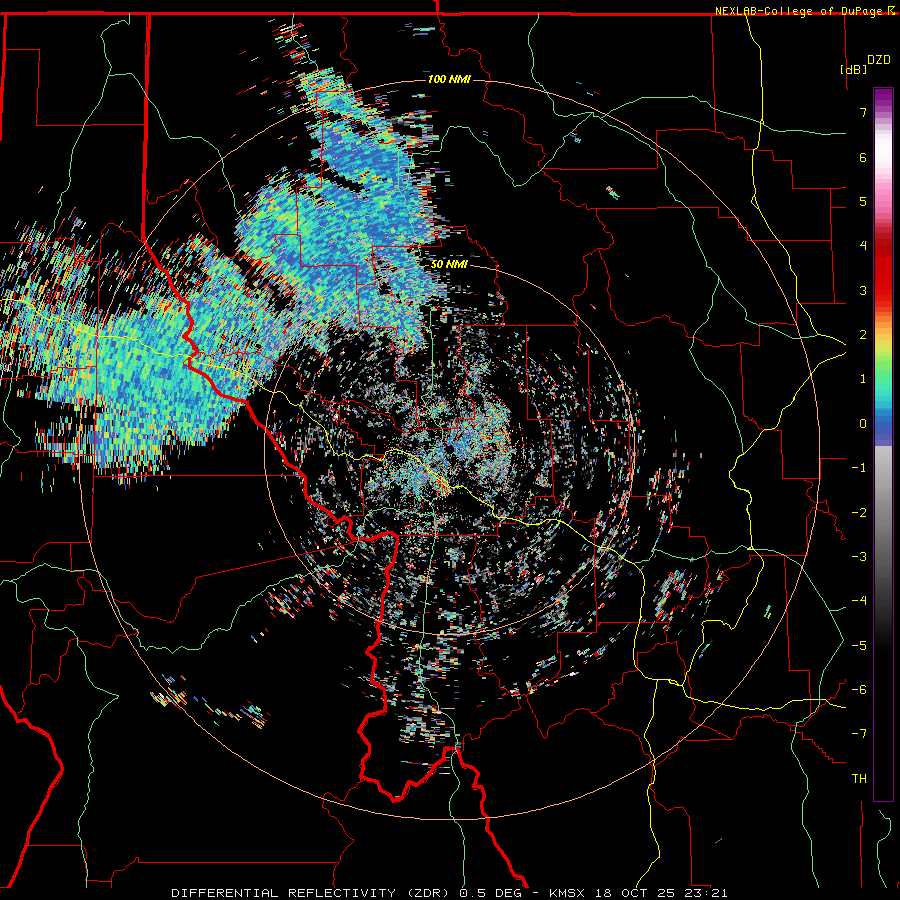
Task: Click the DZD legend title
Action: [x=879, y=60]
